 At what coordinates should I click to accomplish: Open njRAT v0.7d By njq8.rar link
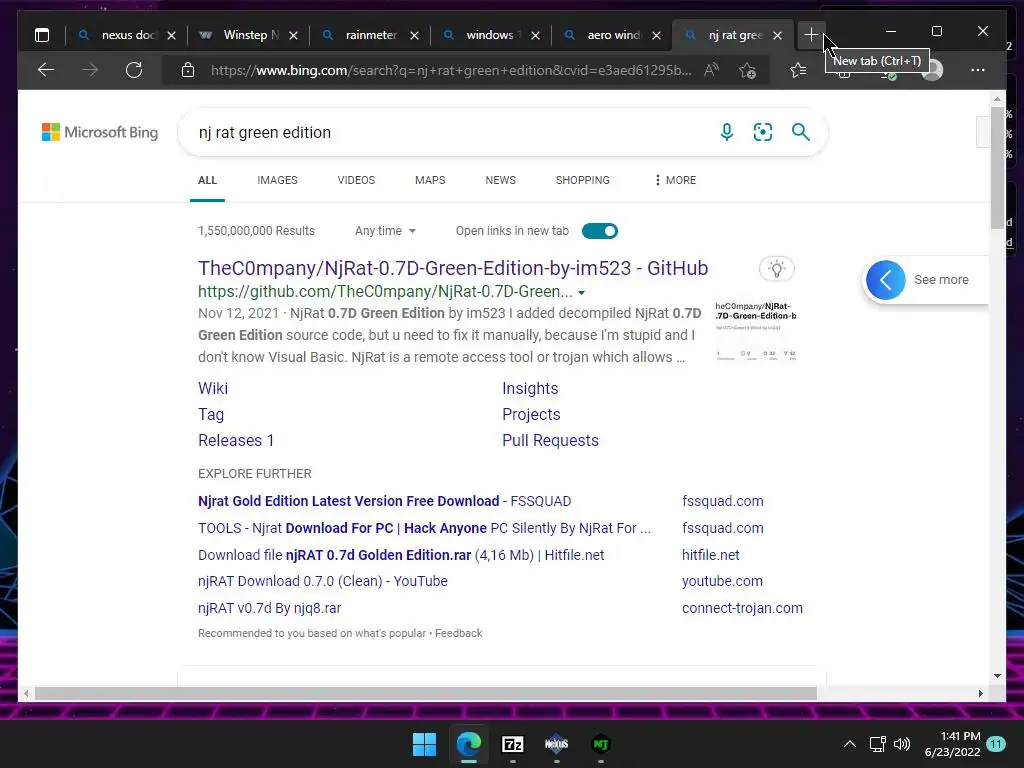269,608
